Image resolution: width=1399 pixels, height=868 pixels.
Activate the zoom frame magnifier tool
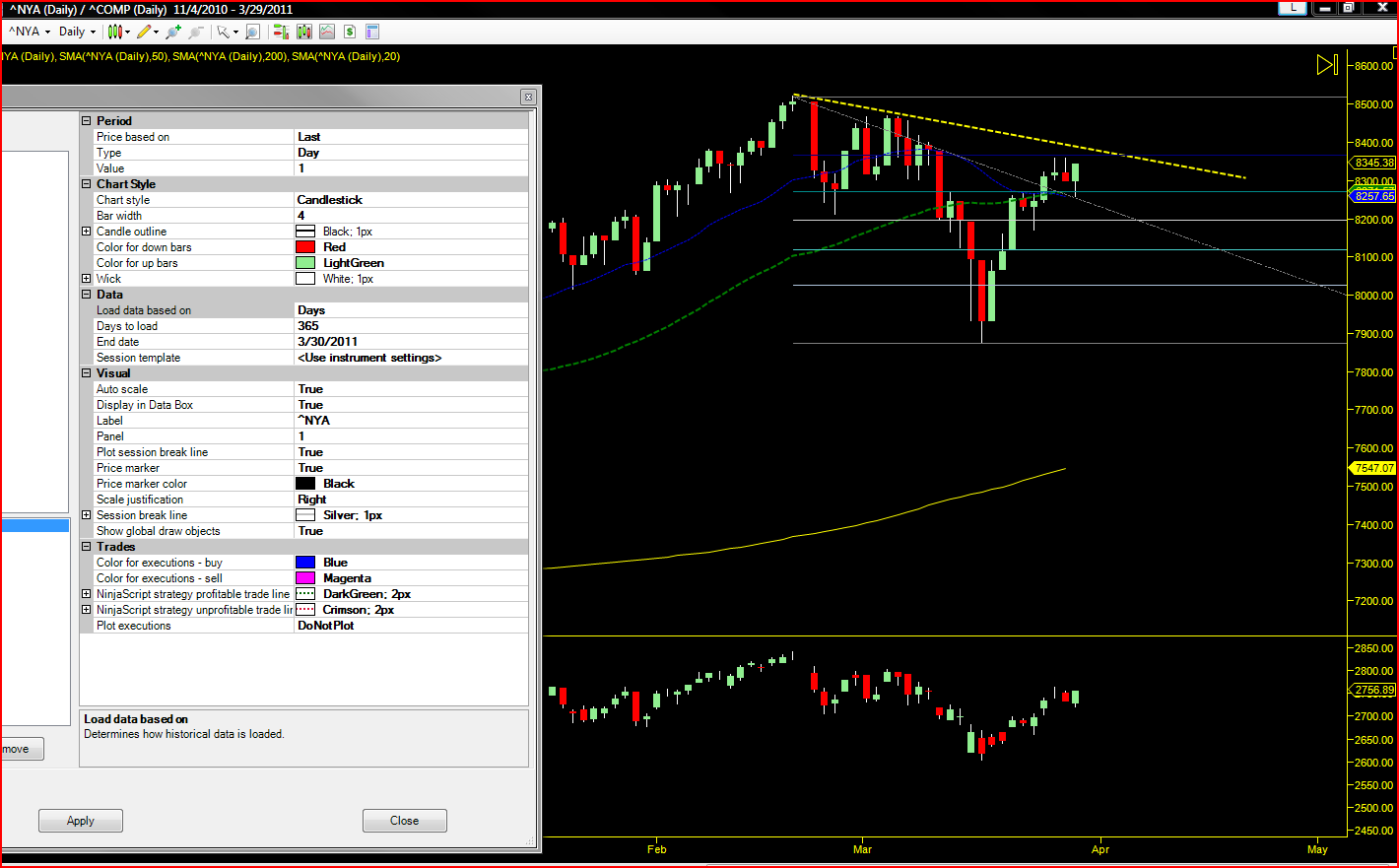coord(253,32)
